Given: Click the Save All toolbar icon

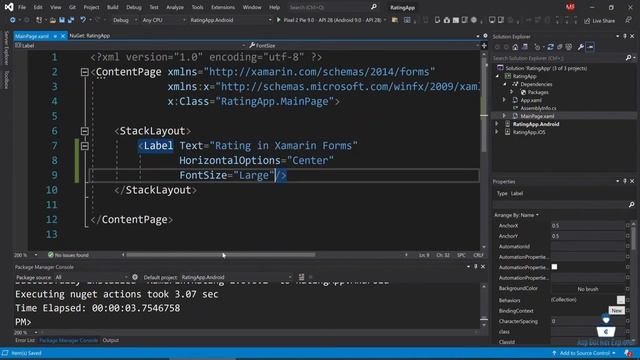Looking at the screenshot, I should click(71, 20).
